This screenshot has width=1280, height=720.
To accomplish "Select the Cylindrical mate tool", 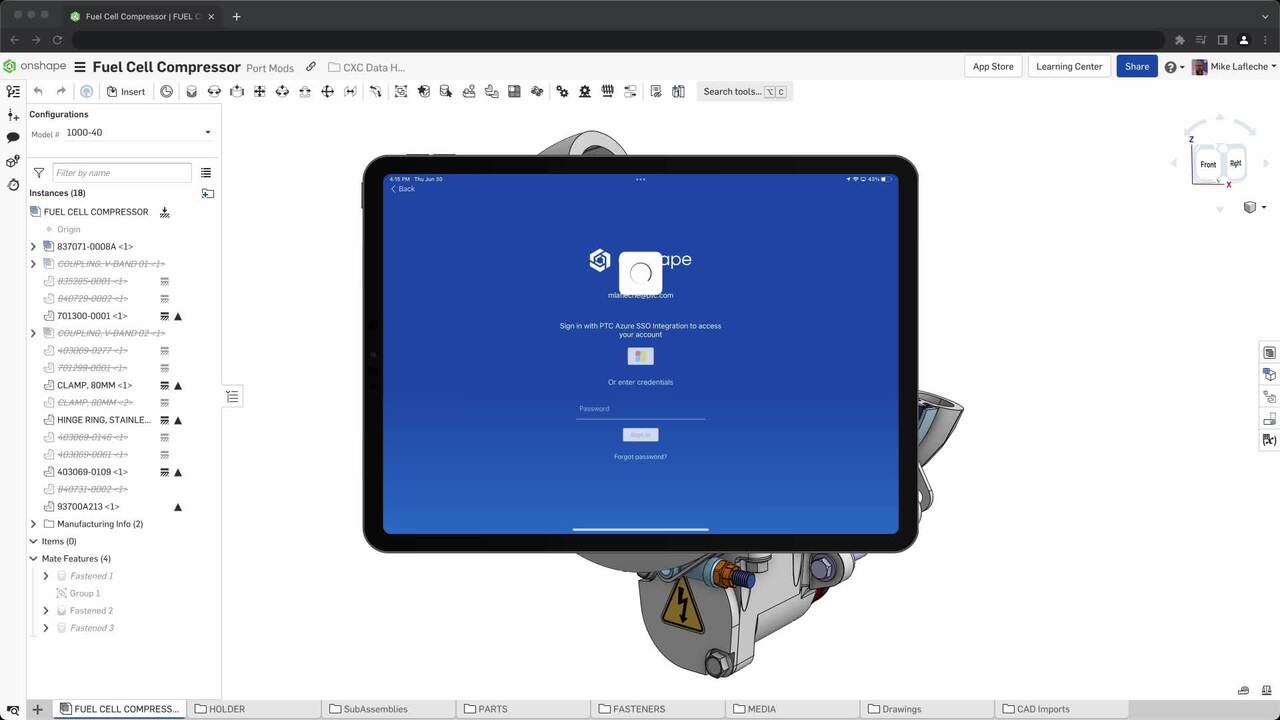I will tap(282, 91).
